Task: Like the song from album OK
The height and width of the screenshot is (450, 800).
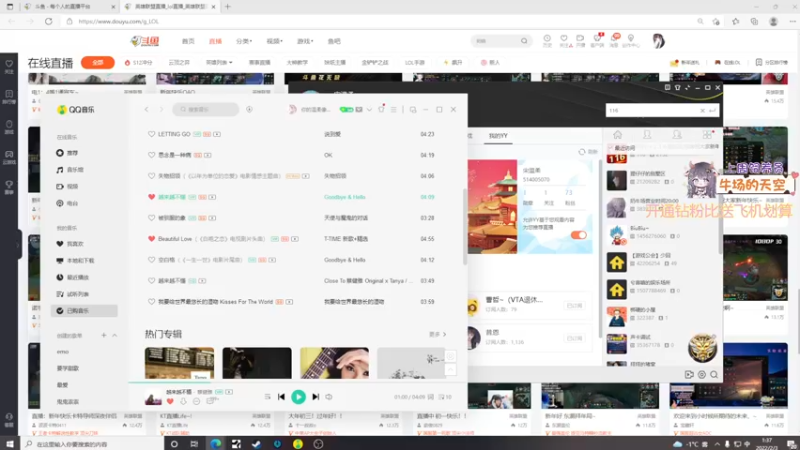Action: tap(151, 155)
